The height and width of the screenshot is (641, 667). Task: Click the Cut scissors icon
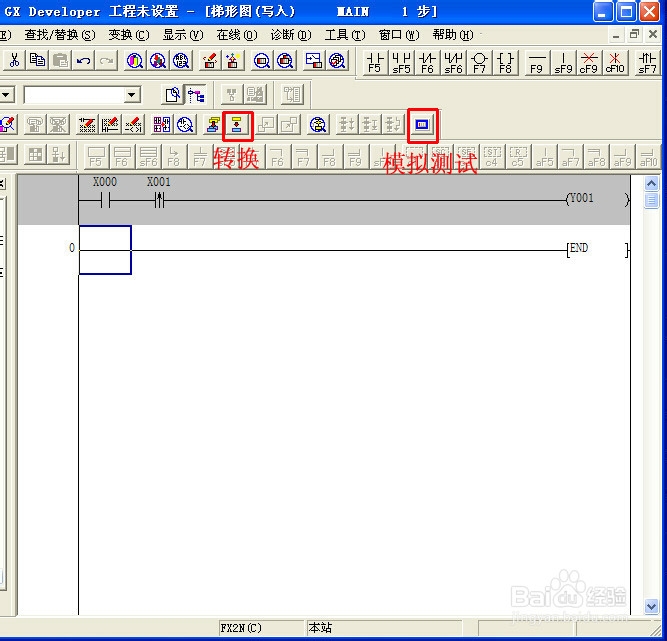14,60
